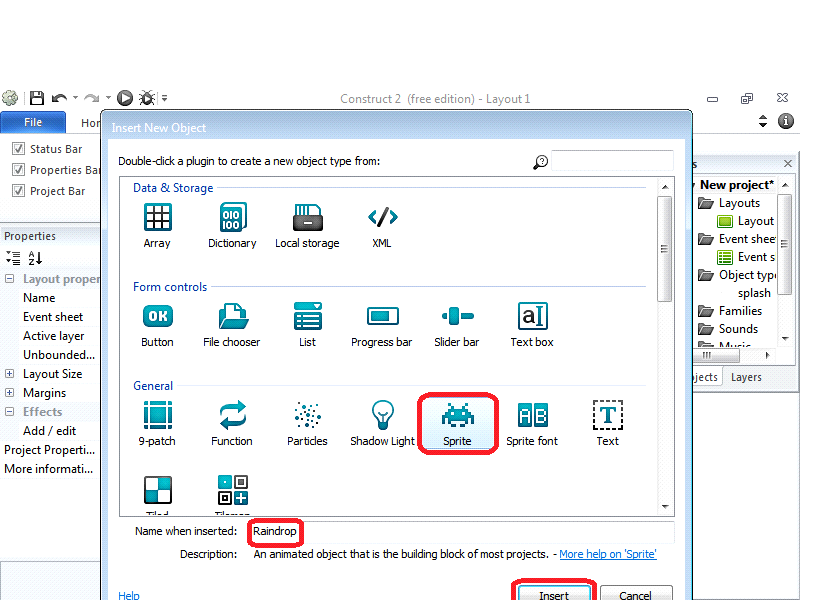Image resolution: width=819 pixels, height=600 pixels.
Task: Collapse the Layout properties section
Action: pyautogui.click(x=9, y=279)
